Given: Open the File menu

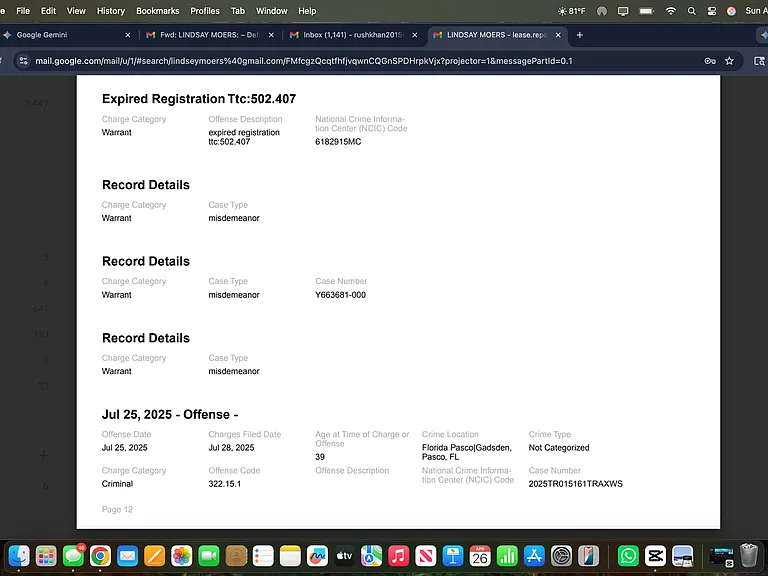Looking at the screenshot, I should tap(23, 11).
